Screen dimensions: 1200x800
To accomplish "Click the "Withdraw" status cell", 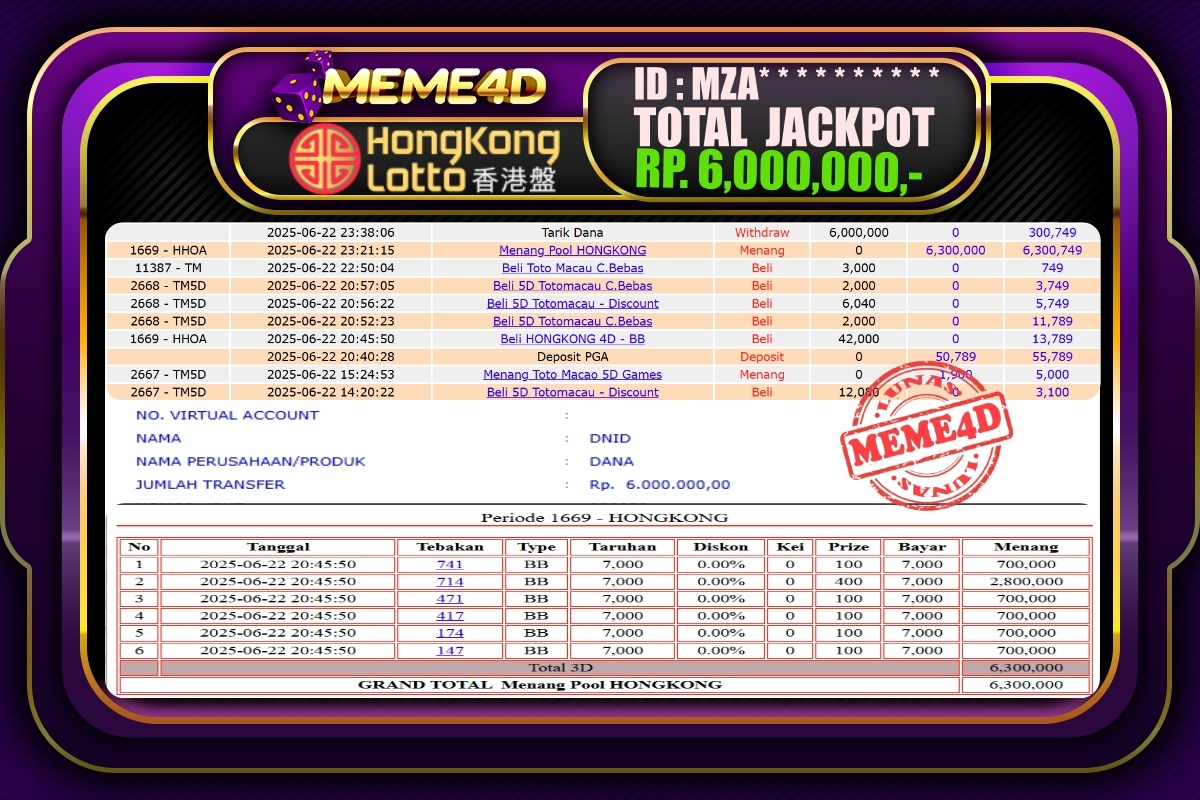I will pos(762,232).
